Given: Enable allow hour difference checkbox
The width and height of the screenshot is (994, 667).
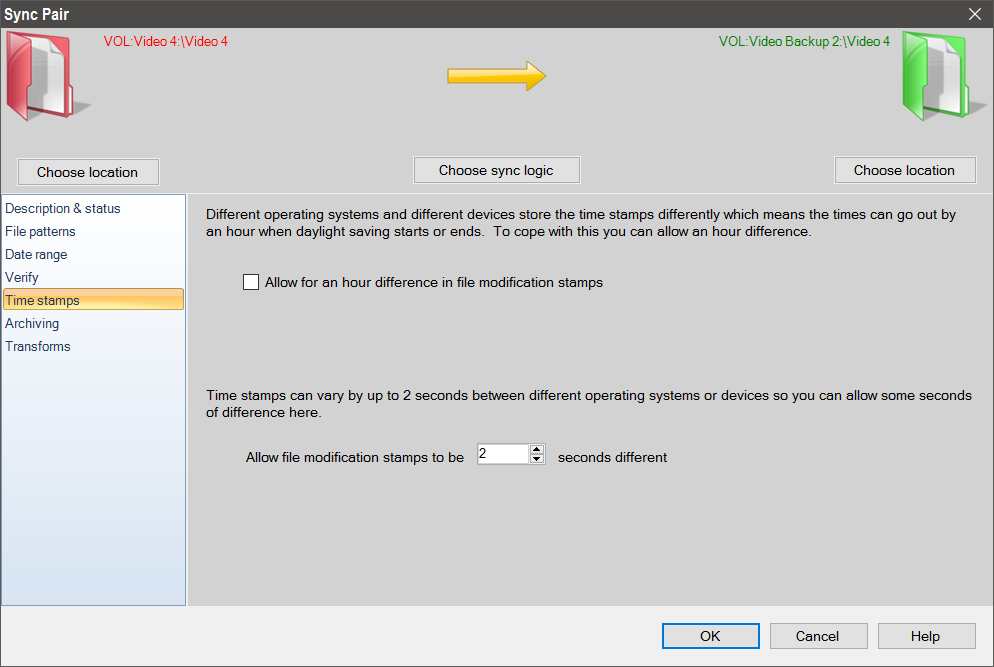Looking at the screenshot, I should tap(251, 282).
